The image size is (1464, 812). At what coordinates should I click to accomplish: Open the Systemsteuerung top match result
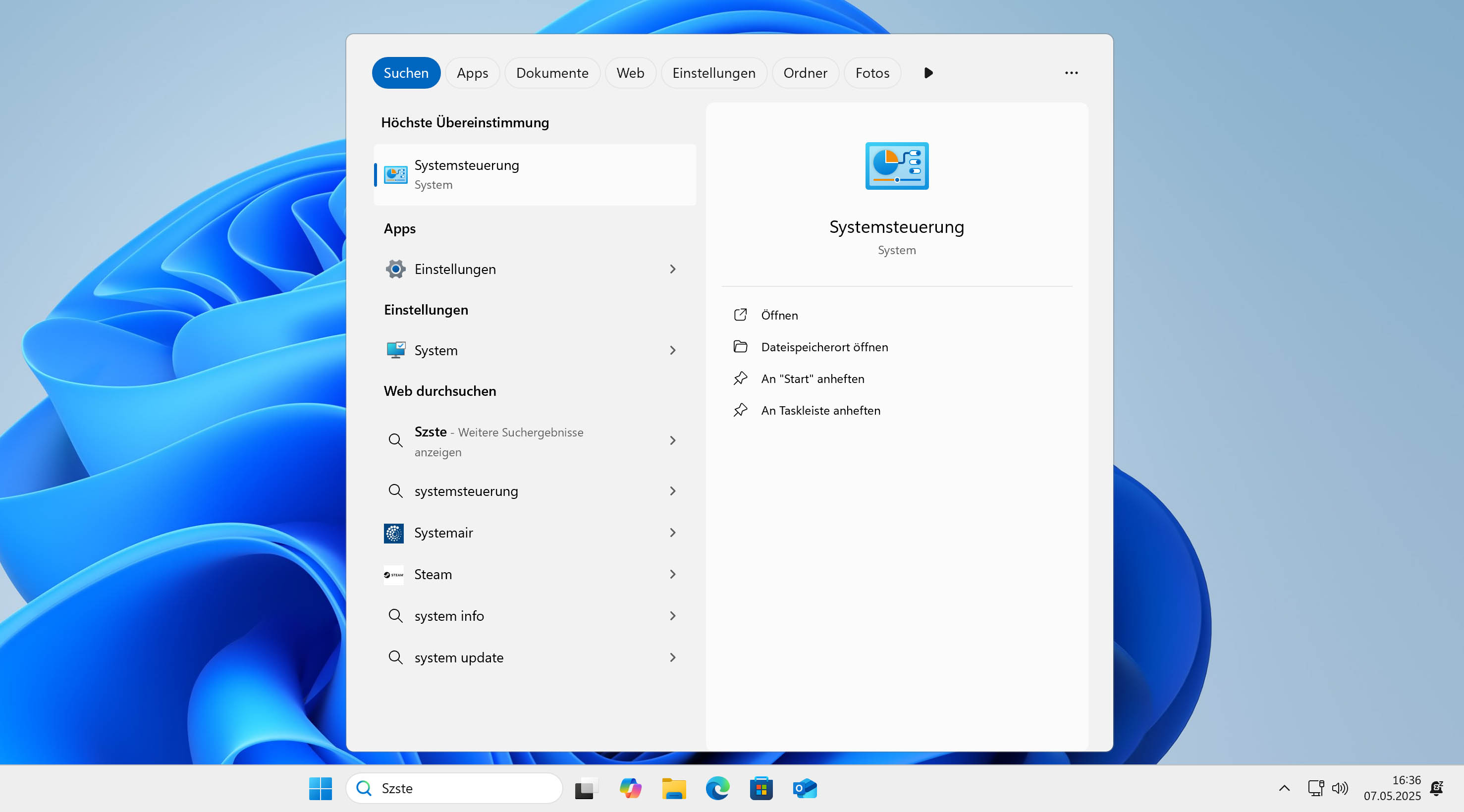(x=535, y=174)
